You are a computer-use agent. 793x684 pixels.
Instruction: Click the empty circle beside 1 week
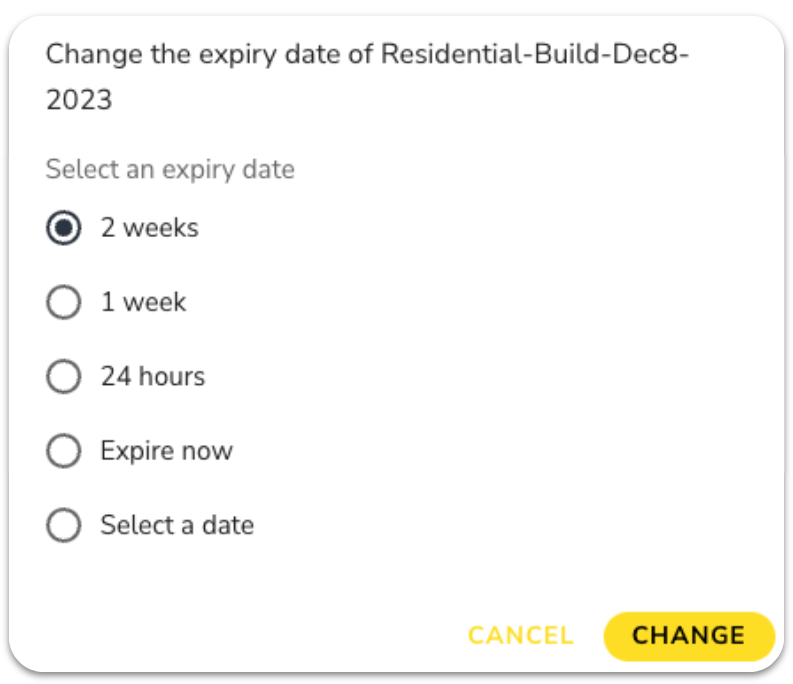64,302
